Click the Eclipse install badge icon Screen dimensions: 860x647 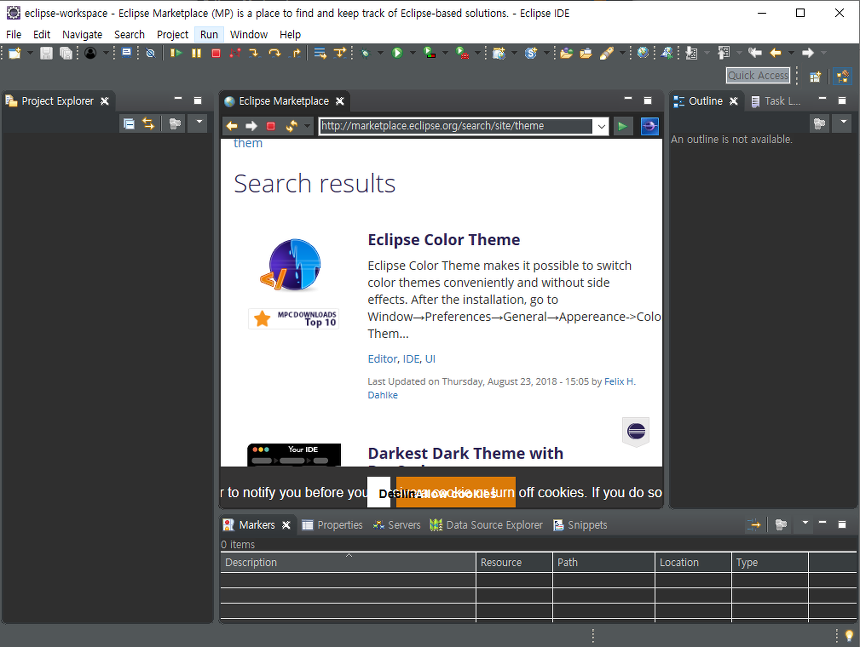click(636, 432)
